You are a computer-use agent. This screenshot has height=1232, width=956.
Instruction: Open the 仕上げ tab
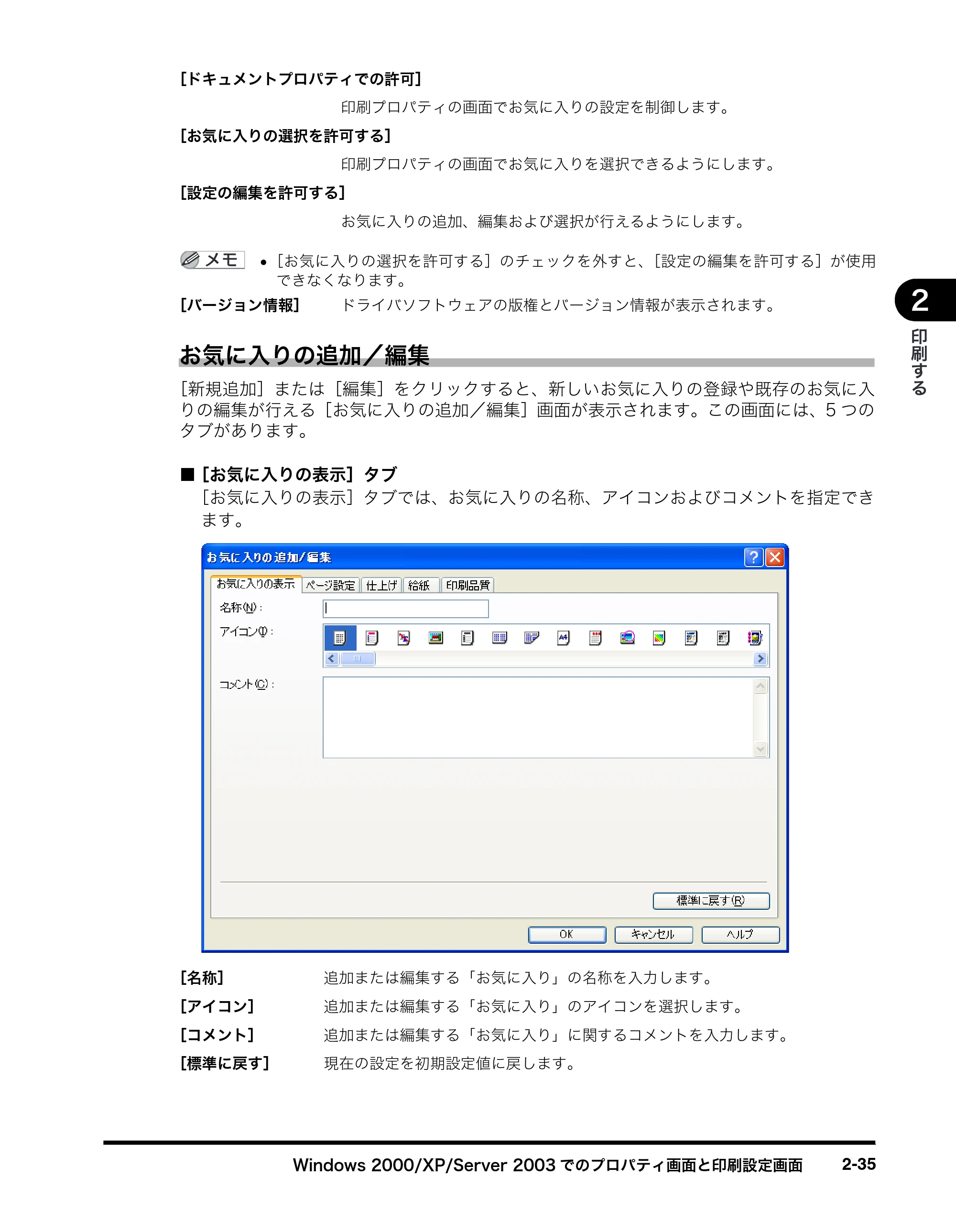pyautogui.click(x=381, y=586)
